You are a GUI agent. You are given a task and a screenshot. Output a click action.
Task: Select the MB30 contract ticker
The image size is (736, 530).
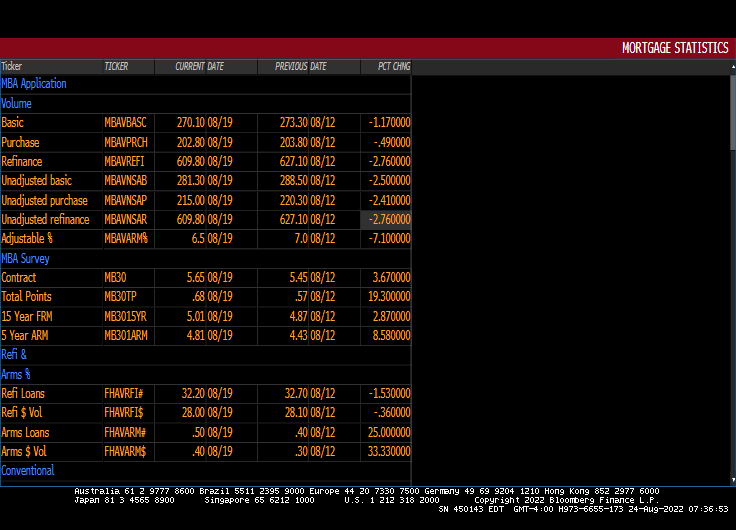pos(115,277)
